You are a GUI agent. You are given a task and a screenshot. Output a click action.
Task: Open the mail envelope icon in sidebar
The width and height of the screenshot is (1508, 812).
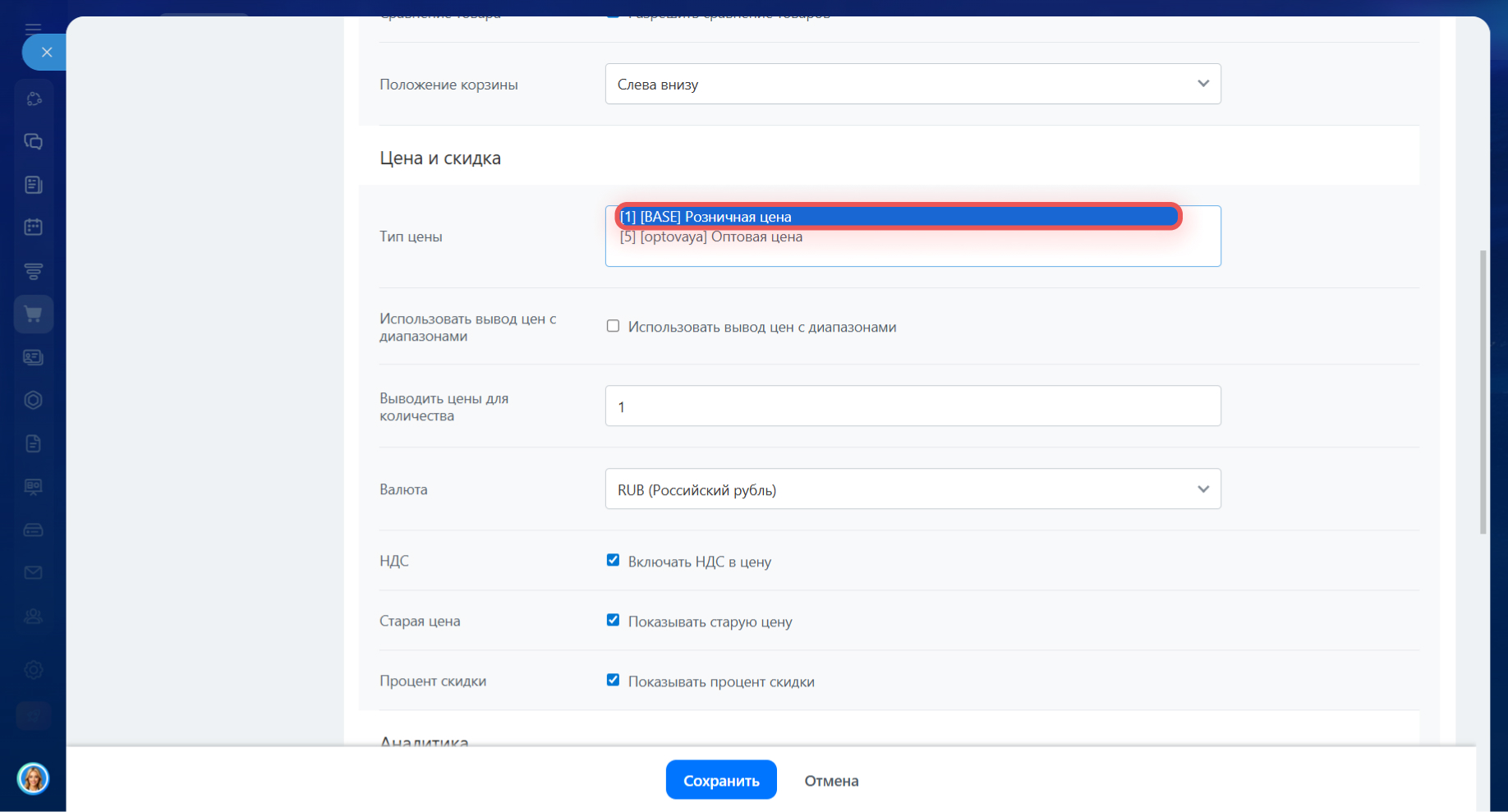pyautogui.click(x=34, y=572)
